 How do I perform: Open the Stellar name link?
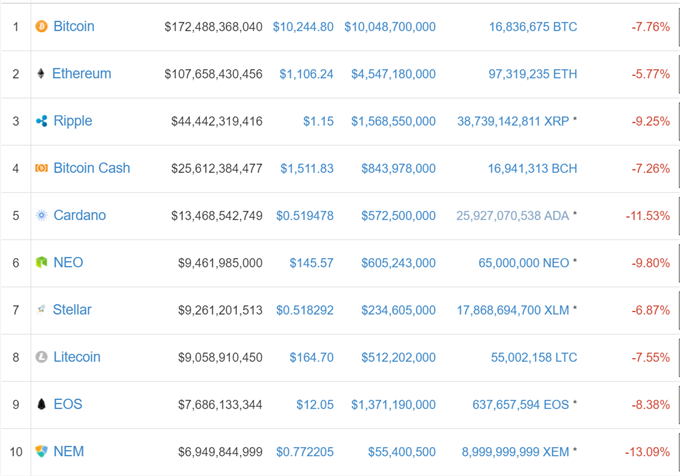(x=72, y=310)
